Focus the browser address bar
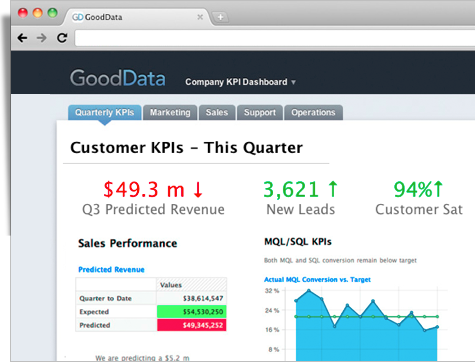This screenshot has height=362, width=475. [275, 38]
